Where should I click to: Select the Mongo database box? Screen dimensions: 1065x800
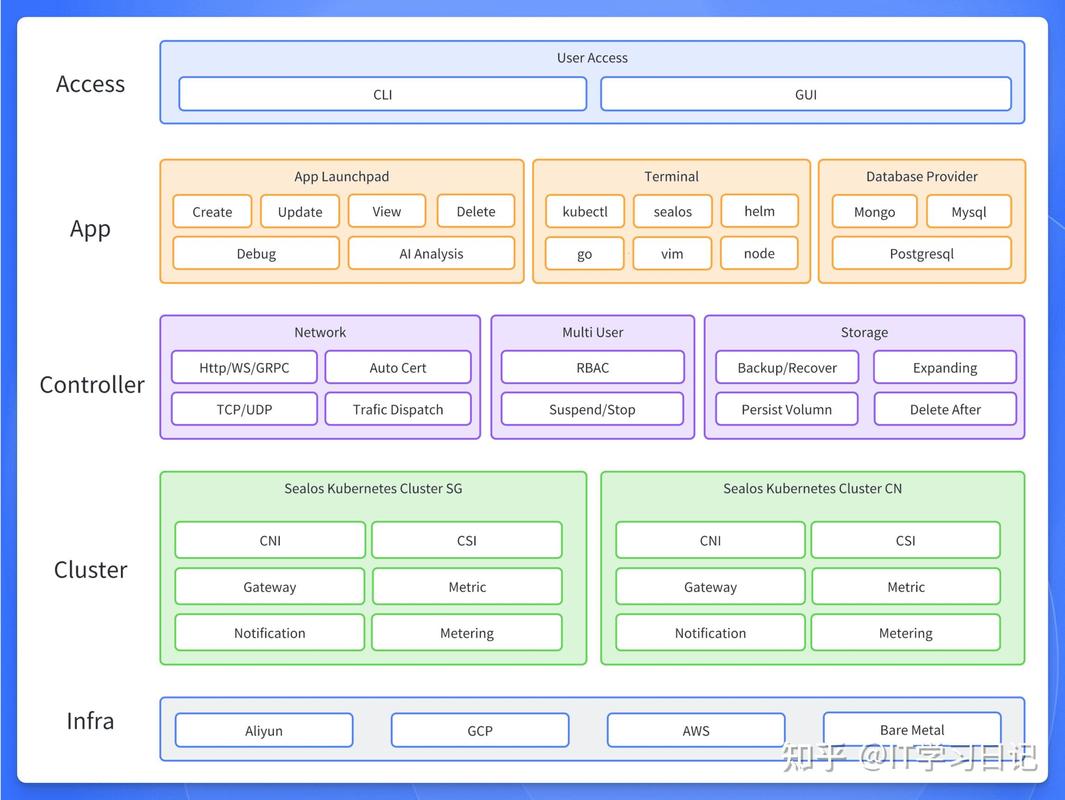[874, 211]
